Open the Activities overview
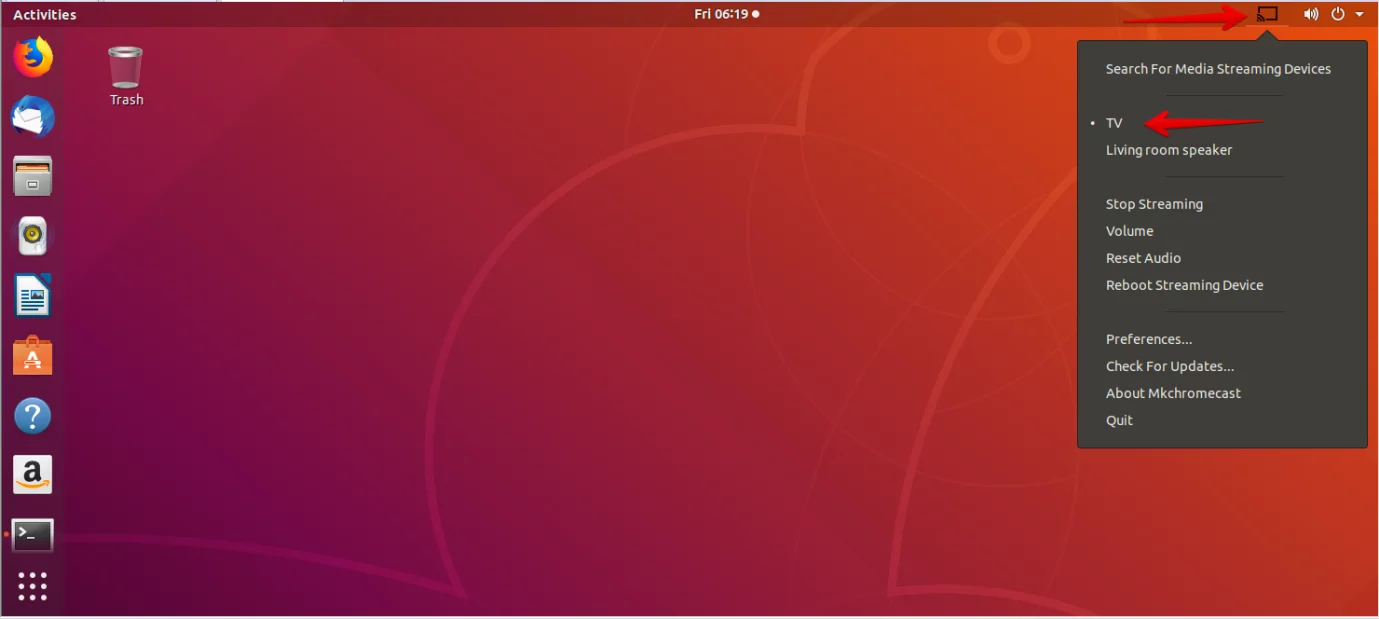1379x619 pixels. (x=44, y=15)
